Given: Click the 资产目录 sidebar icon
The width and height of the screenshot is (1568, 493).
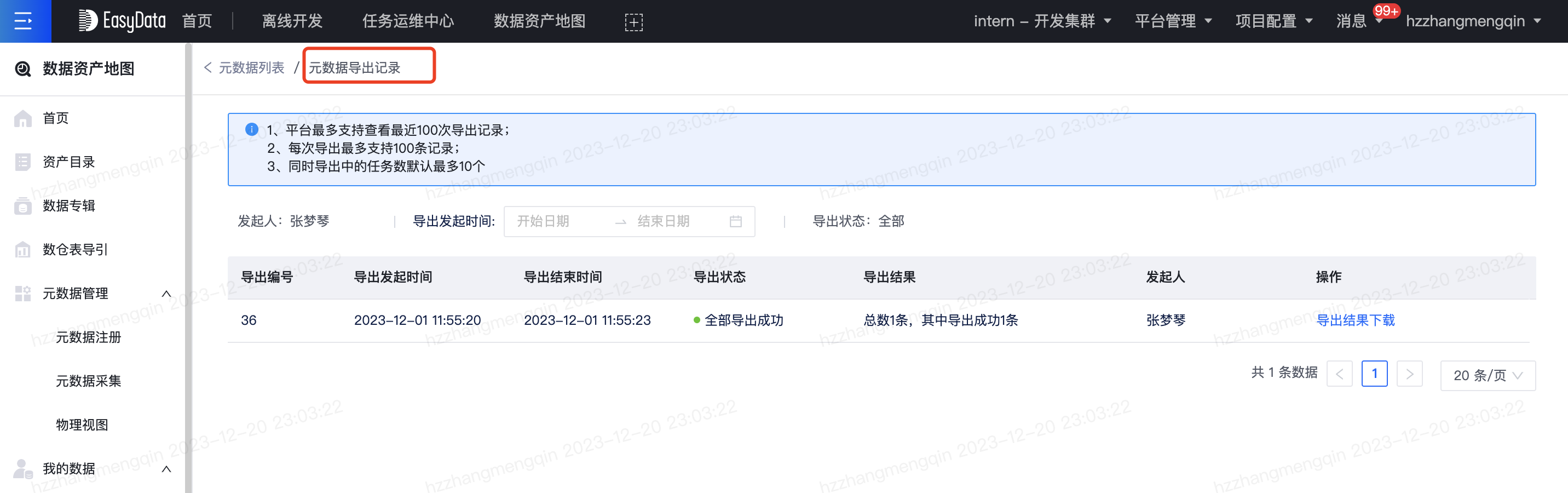Looking at the screenshot, I should pos(22,162).
